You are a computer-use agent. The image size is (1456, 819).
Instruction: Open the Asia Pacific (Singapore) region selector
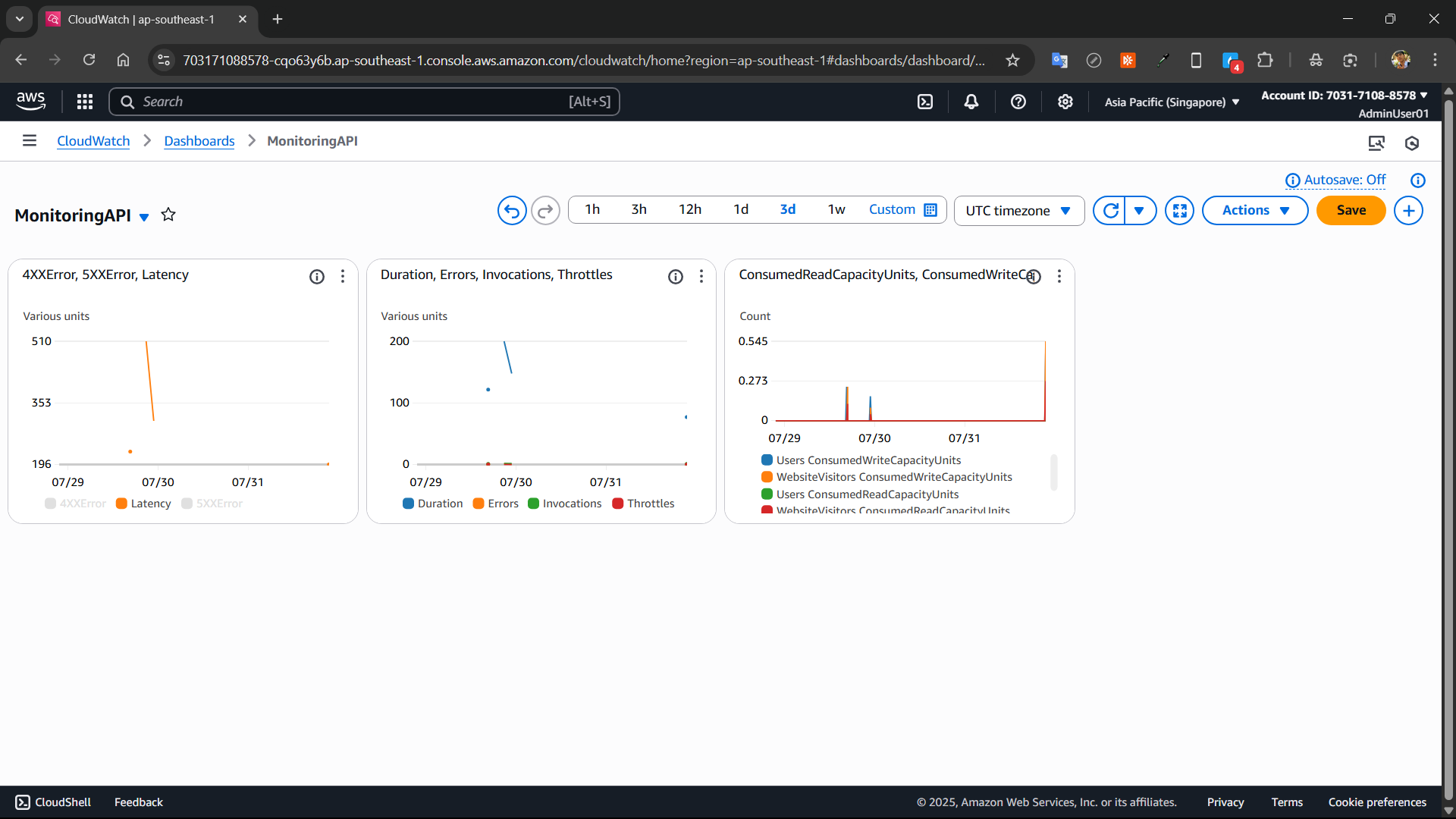point(1172,102)
